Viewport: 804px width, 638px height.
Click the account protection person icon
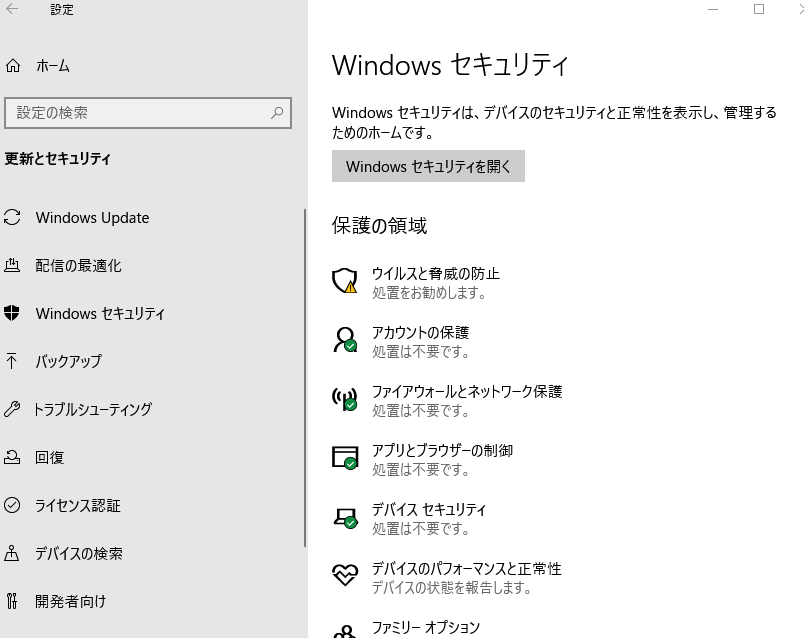click(x=345, y=340)
